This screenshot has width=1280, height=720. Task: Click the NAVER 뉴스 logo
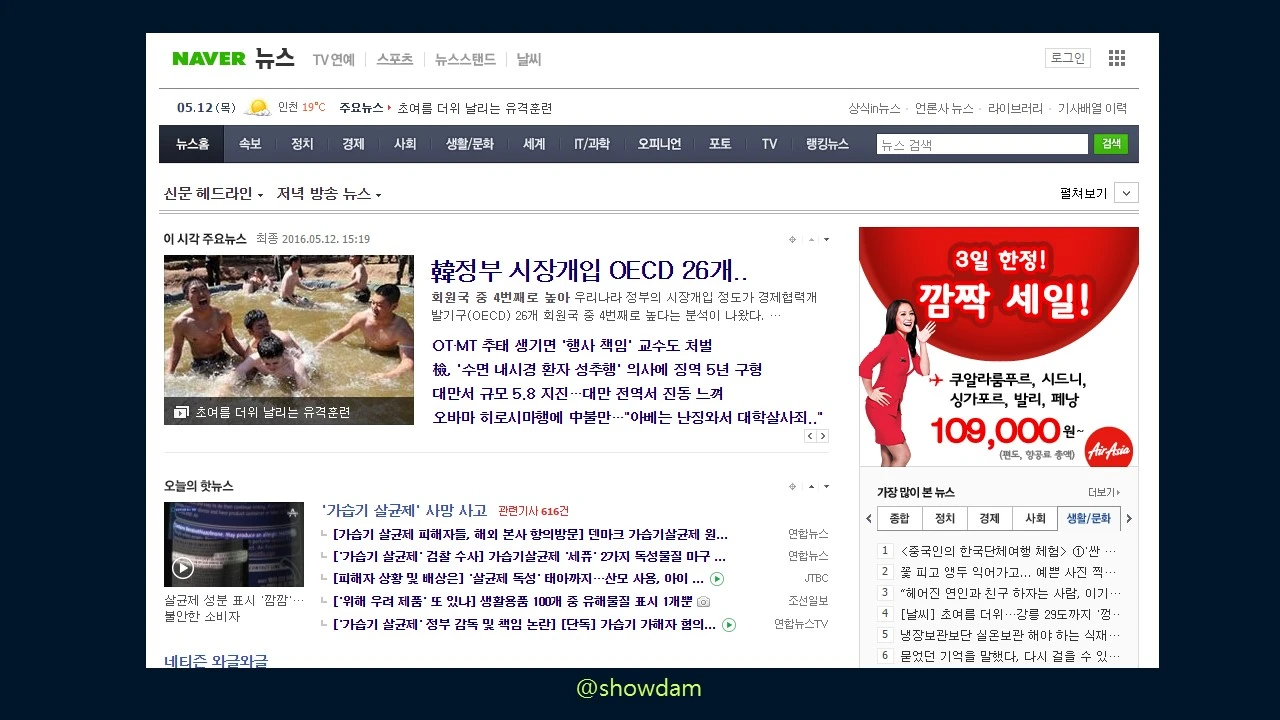pos(232,58)
